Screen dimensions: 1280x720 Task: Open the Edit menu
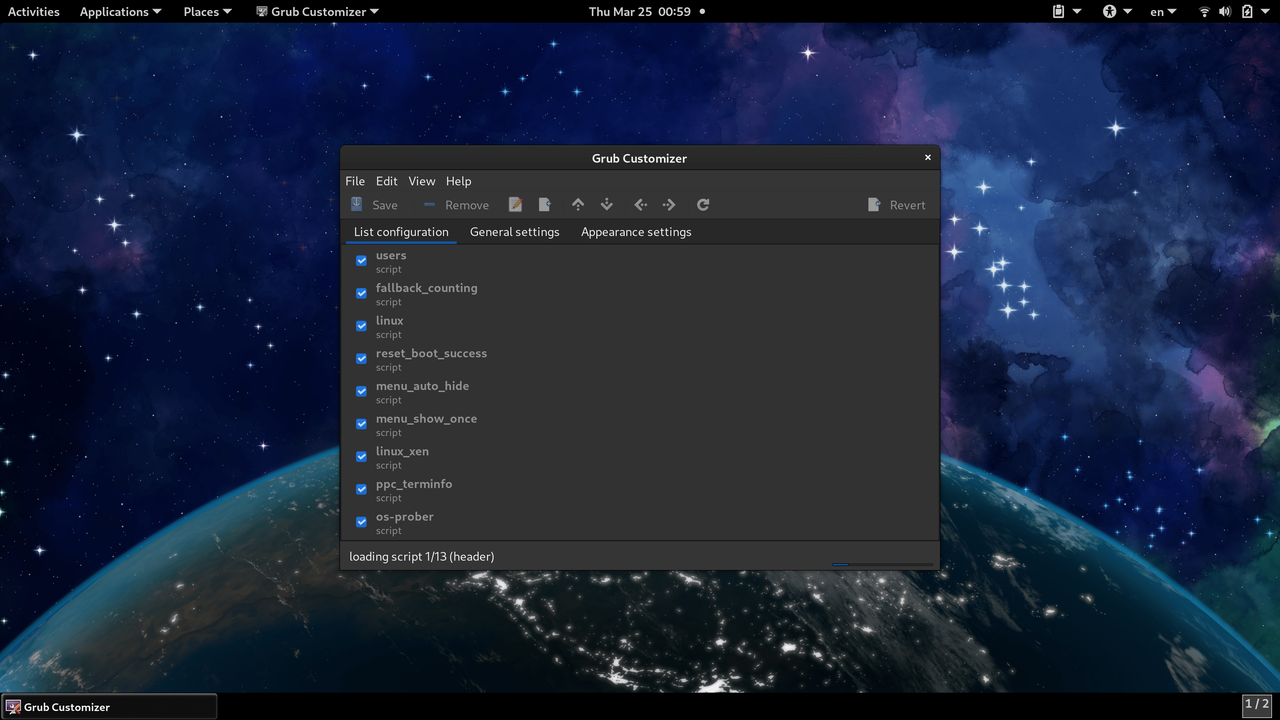387,181
